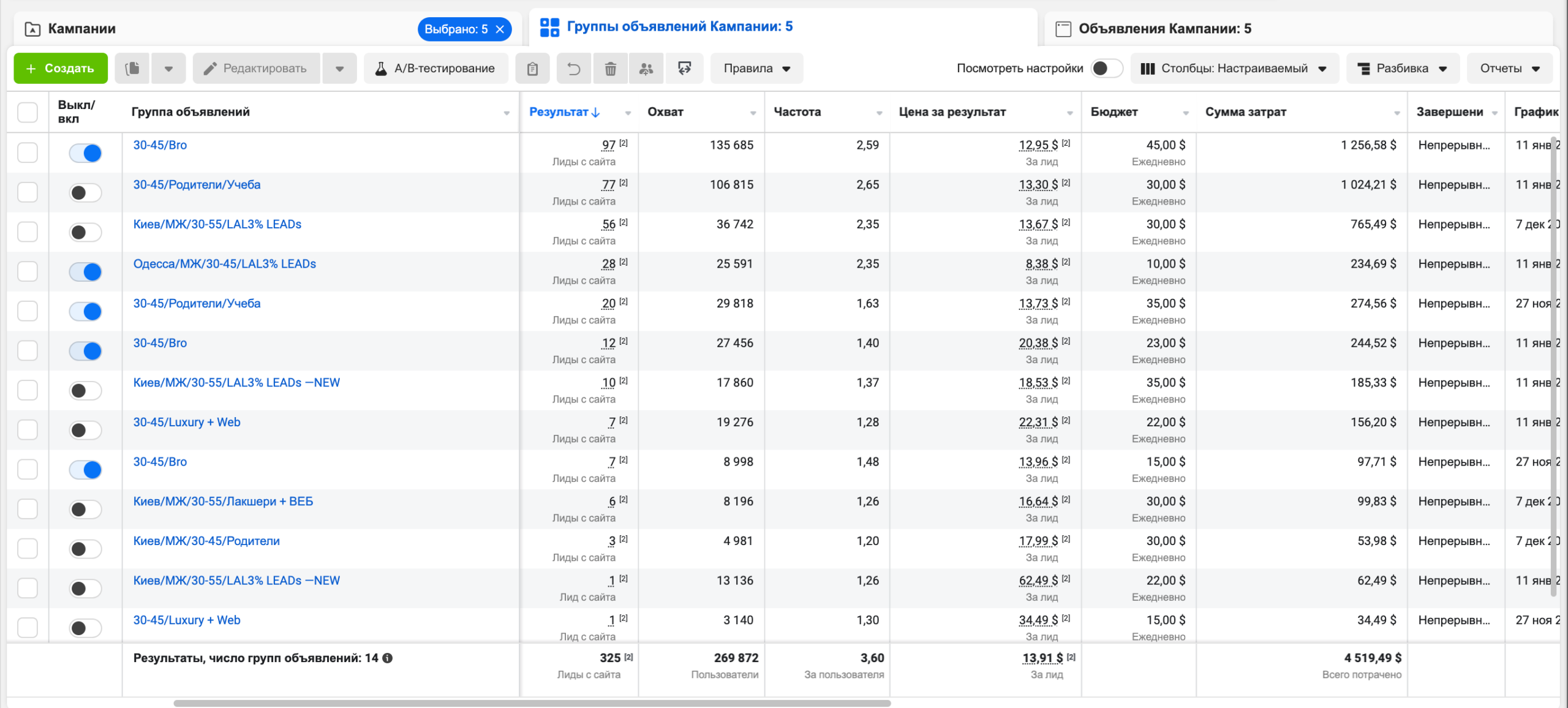Click the horizontal scrollbar at table bottom
Image resolution: width=1568 pixels, height=708 pixels.
coord(532,703)
